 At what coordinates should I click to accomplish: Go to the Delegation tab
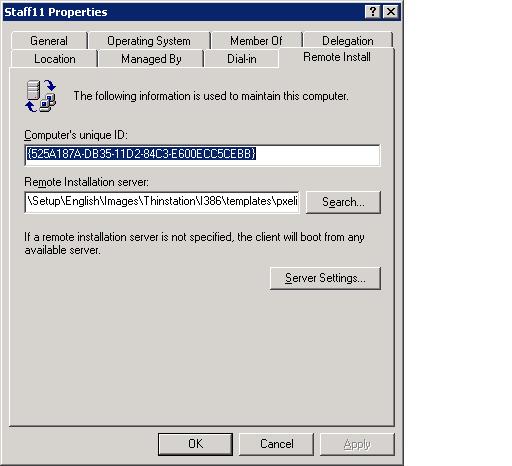point(348,41)
